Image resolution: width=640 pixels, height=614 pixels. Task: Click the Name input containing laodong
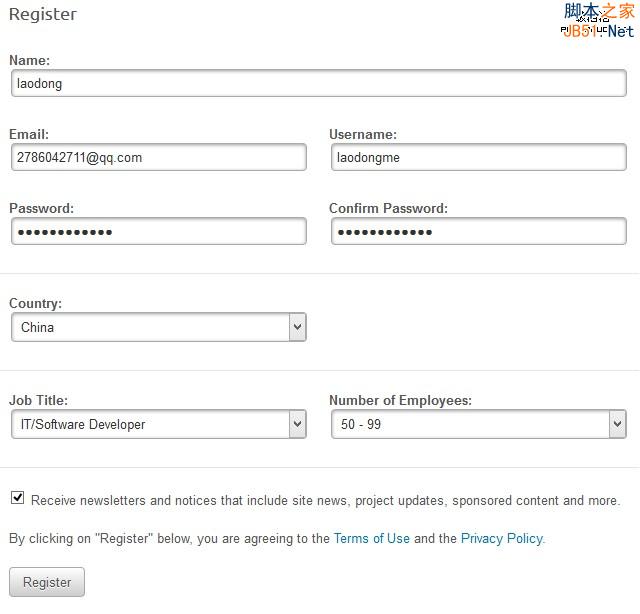click(x=318, y=83)
